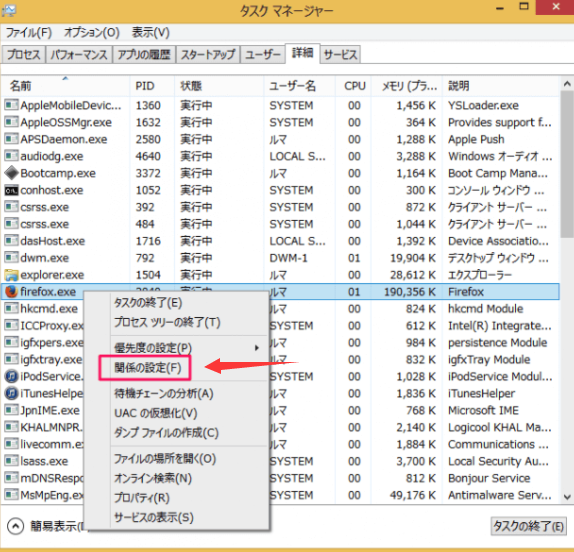Switch to the ユーザー tab

pyautogui.click(x=262, y=55)
